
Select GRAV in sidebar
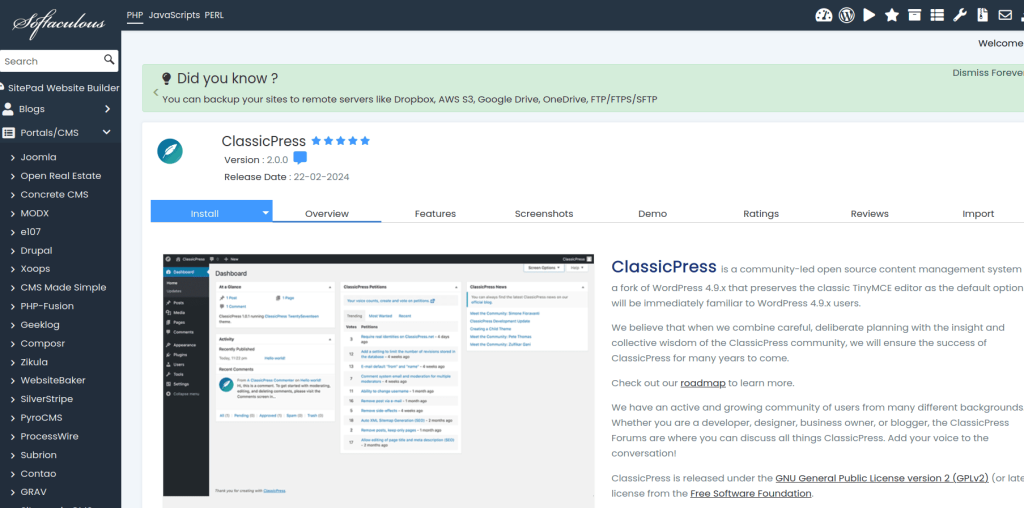[33, 492]
